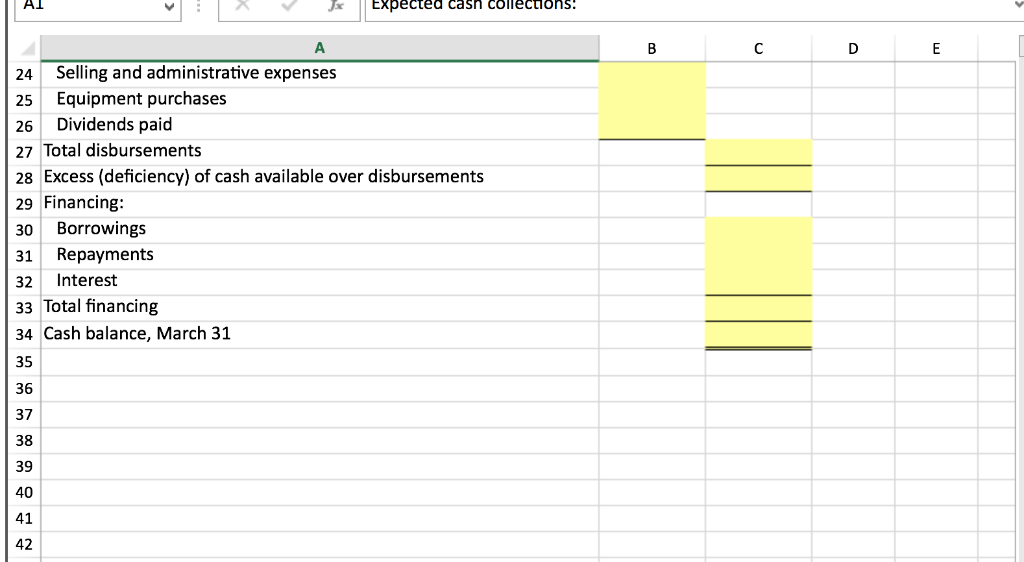Select 'Selling and administrative expenses' cell
Viewport: 1024px width, 562px height.
pos(319,74)
